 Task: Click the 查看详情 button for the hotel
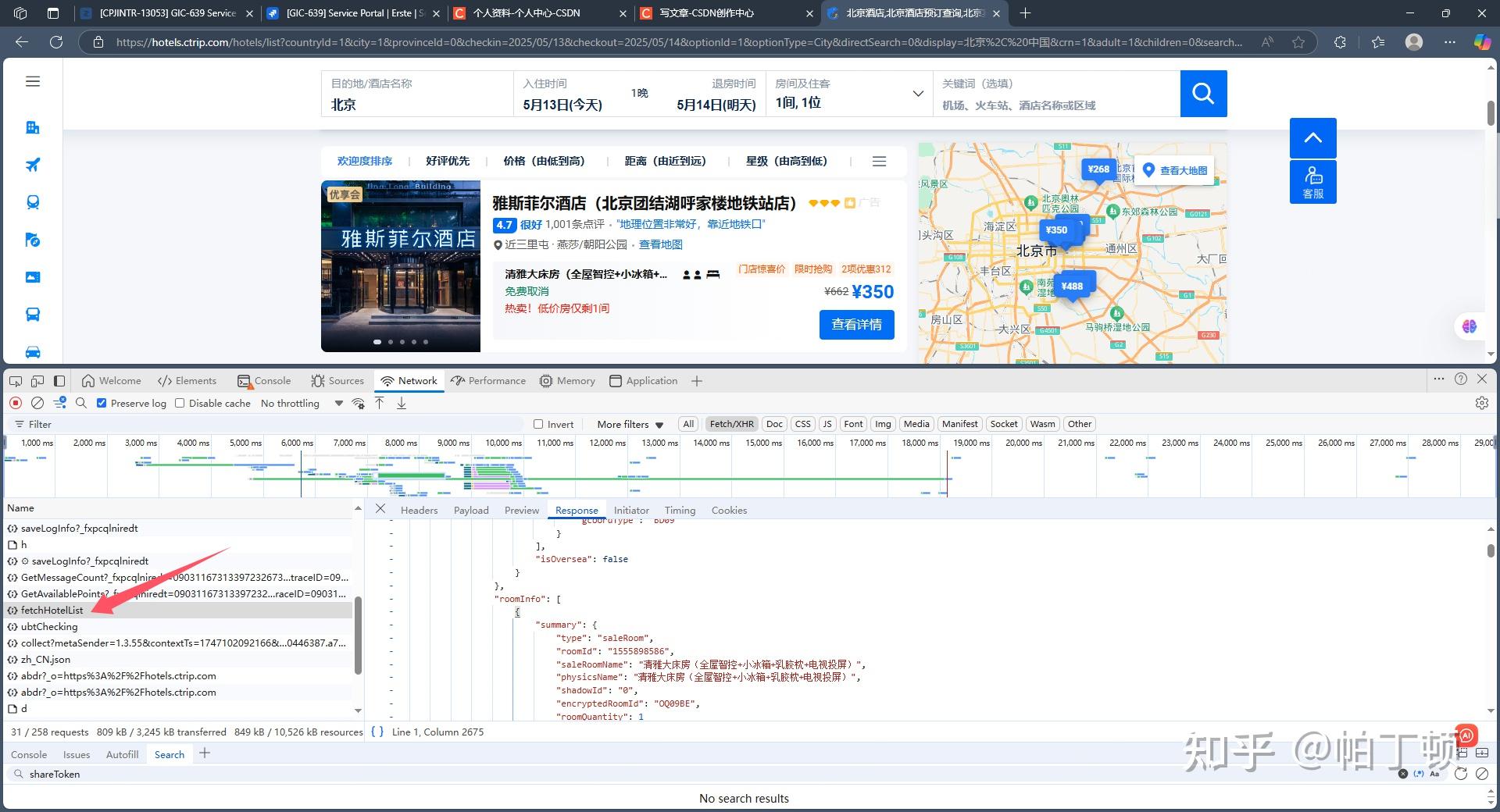856,325
